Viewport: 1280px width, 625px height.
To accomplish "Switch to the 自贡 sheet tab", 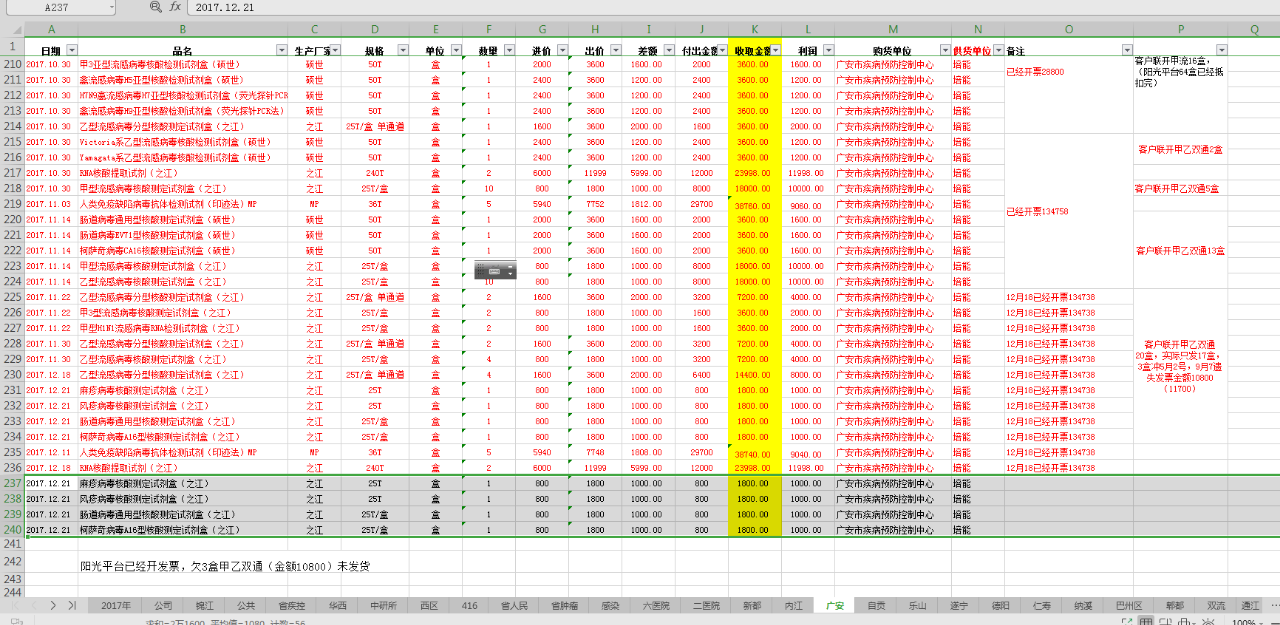I will [x=876, y=606].
